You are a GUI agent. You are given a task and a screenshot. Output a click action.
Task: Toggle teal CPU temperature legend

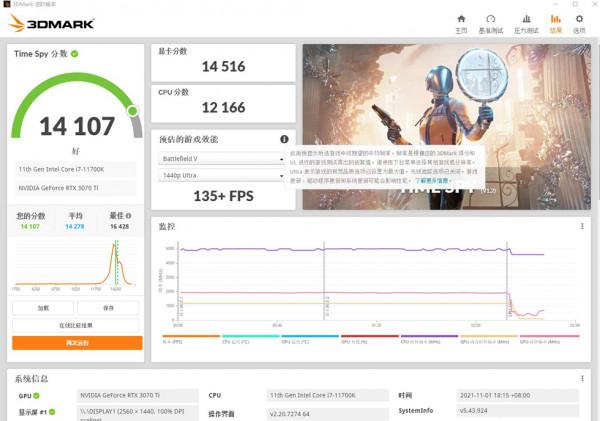251,339
